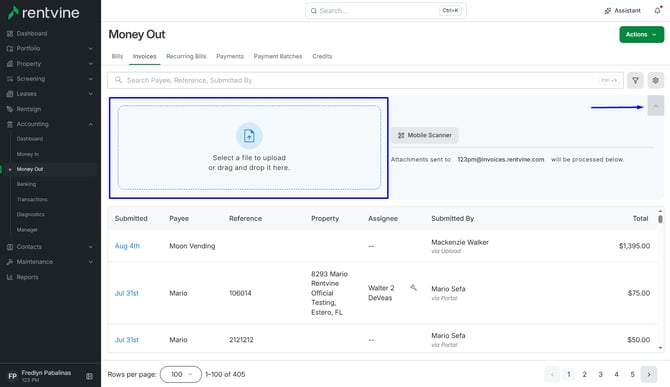Open the Aug 4th invoice link

pyautogui.click(x=127, y=246)
